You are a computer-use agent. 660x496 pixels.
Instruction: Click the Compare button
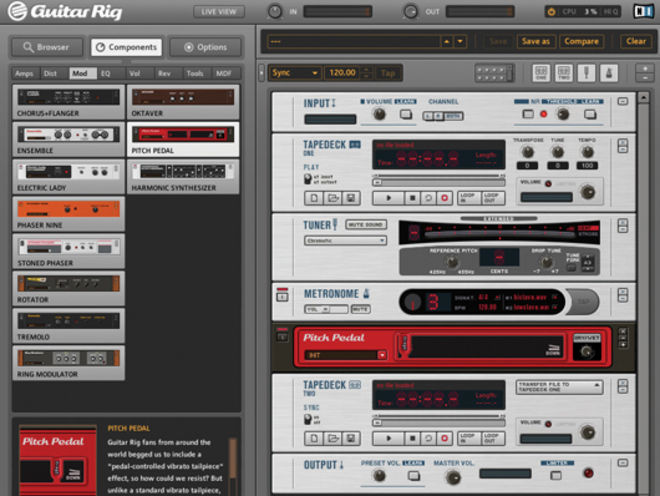coord(581,41)
